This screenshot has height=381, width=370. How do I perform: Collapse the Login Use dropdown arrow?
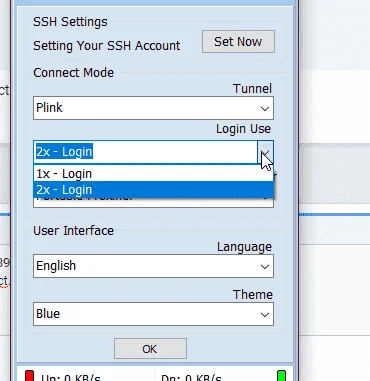(265, 152)
